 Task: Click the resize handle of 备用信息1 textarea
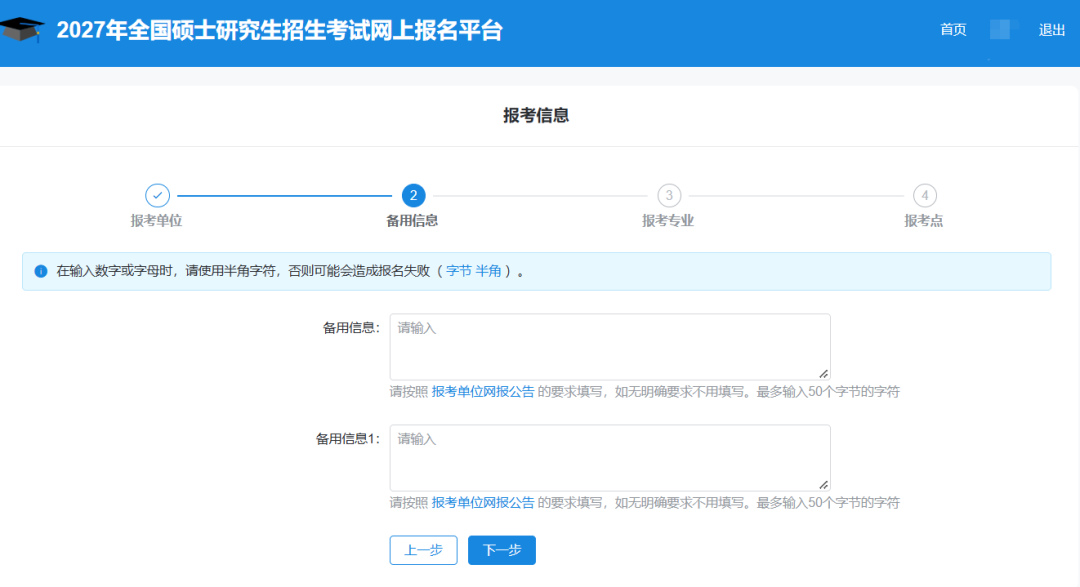pyautogui.click(x=823, y=484)
